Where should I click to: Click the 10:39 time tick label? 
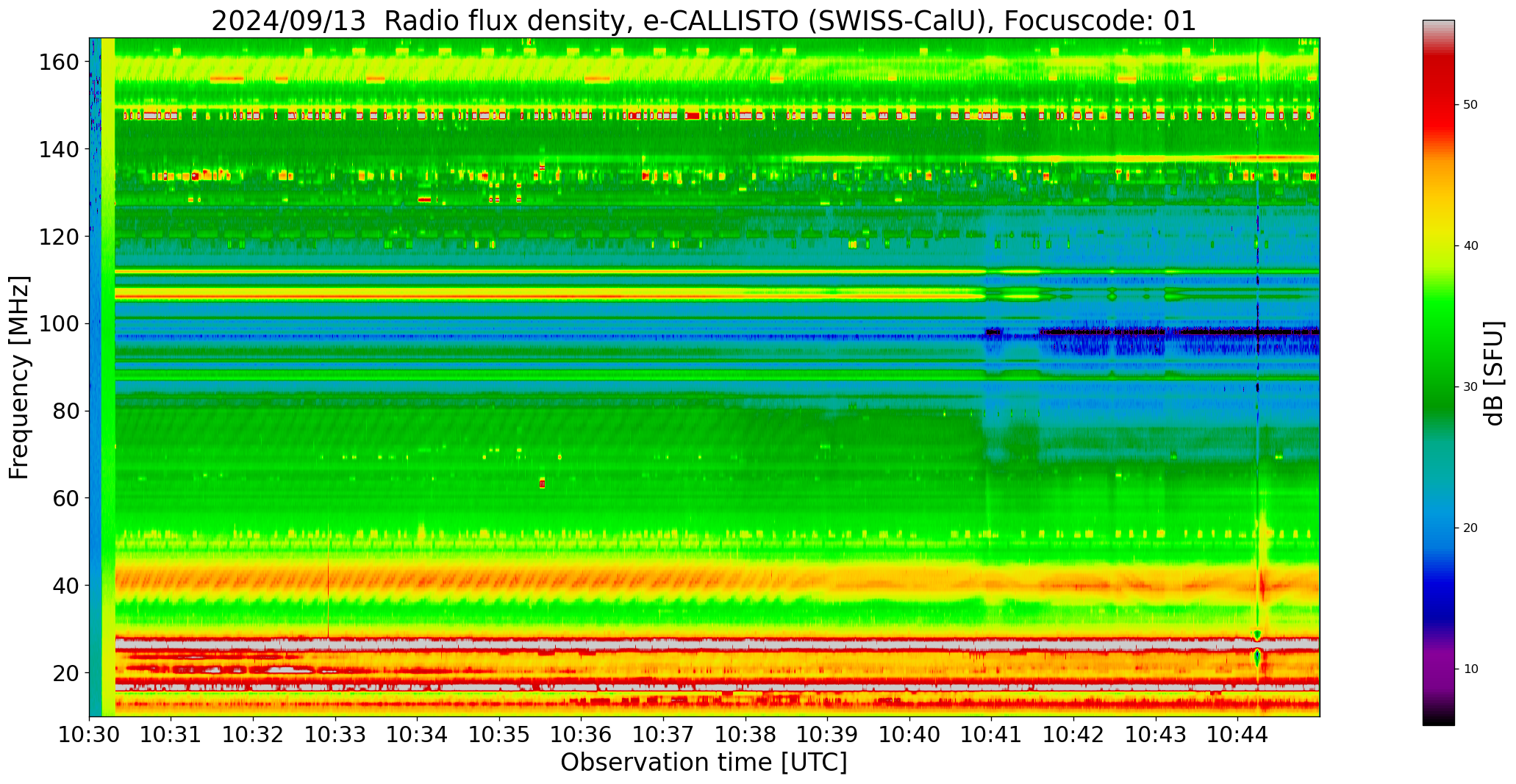(827, 734)
